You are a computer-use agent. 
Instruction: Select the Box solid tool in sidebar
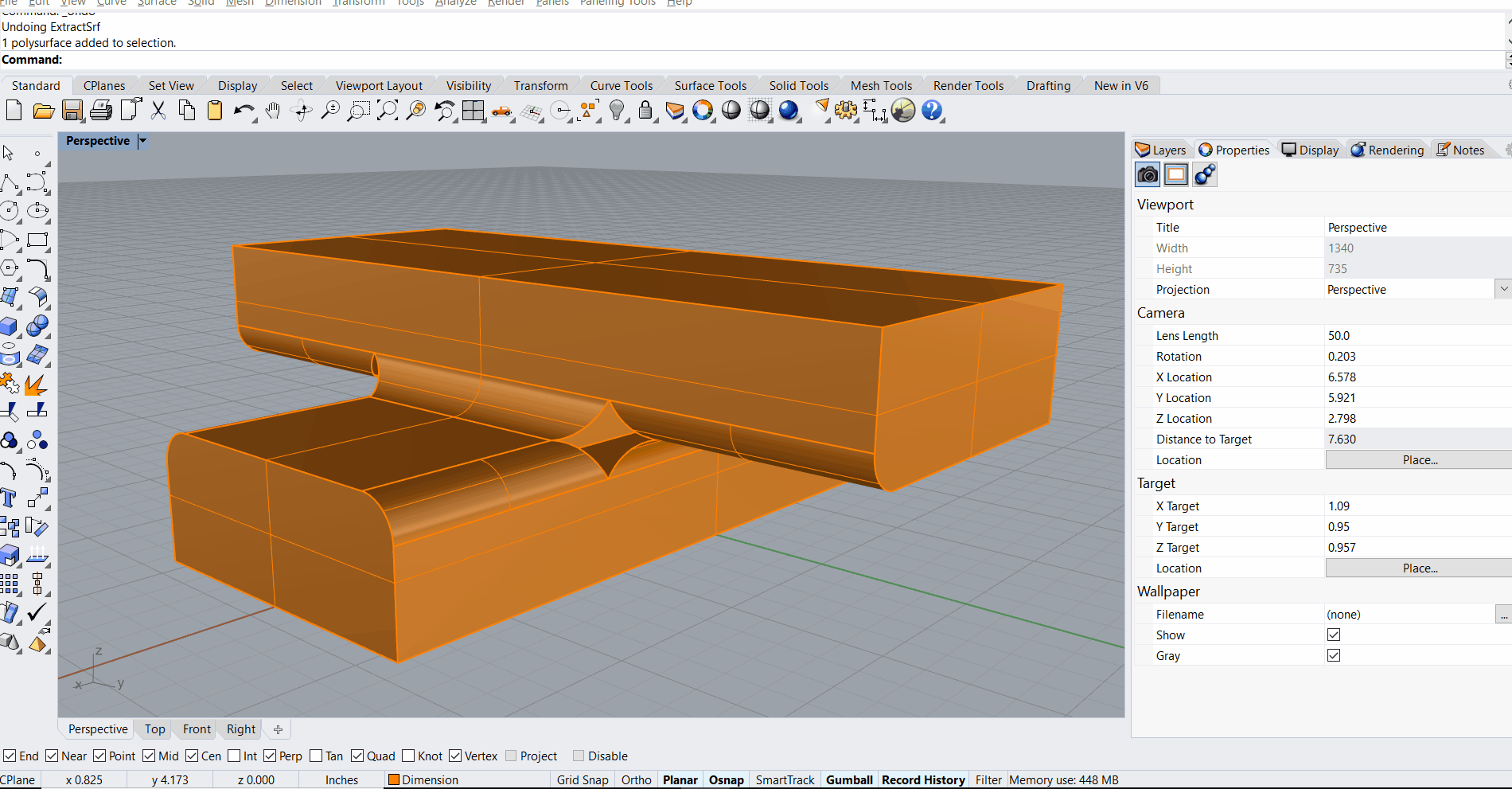coord(9,326)
